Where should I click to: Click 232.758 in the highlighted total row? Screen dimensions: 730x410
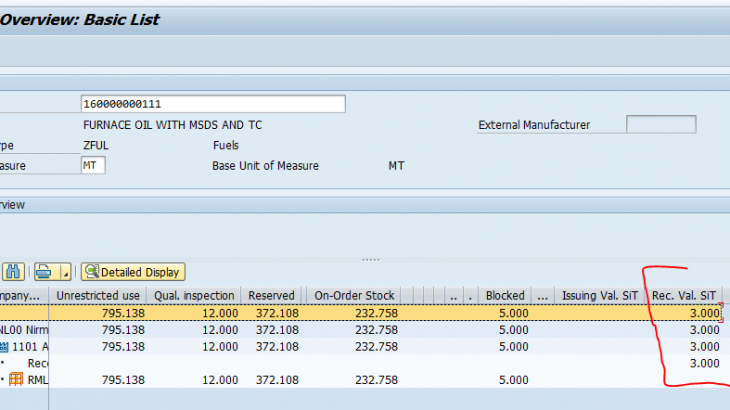[377, 313]
